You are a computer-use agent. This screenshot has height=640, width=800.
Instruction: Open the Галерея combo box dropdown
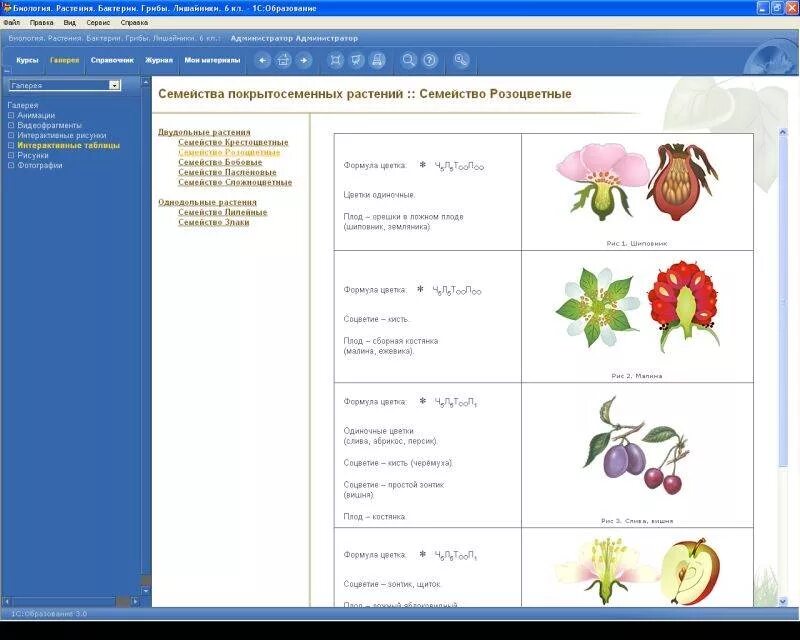coord(115,85)
